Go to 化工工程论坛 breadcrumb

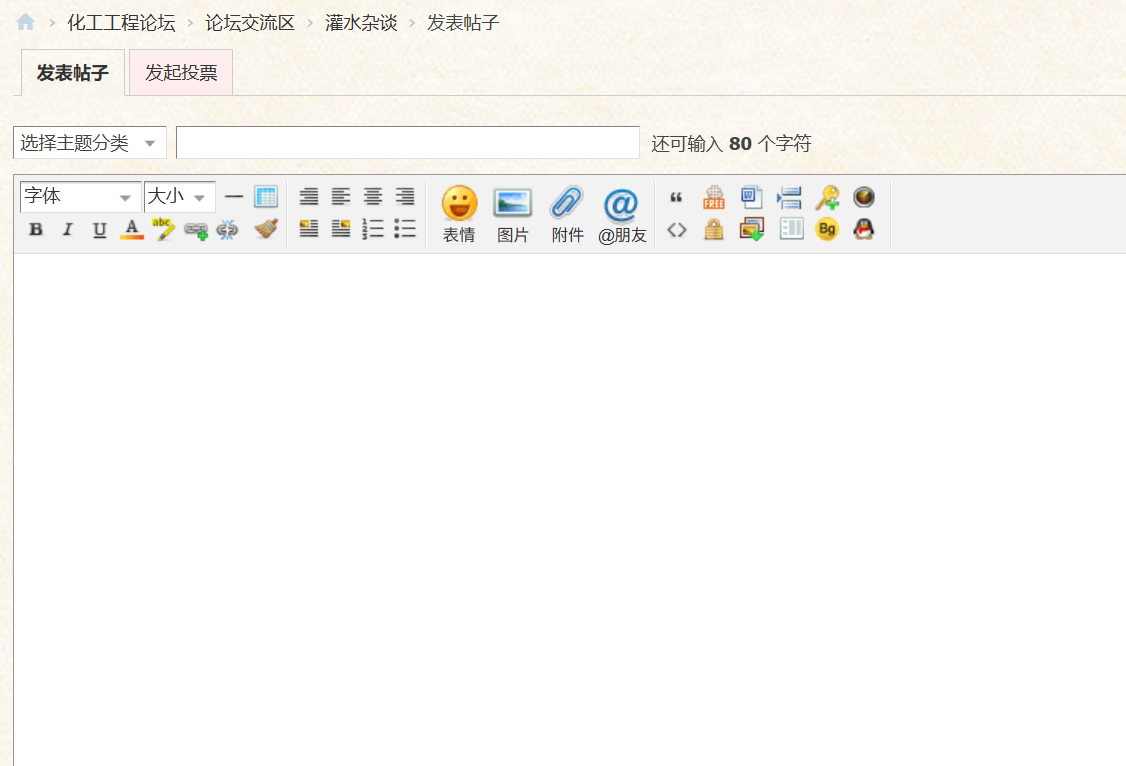[121, 23]
